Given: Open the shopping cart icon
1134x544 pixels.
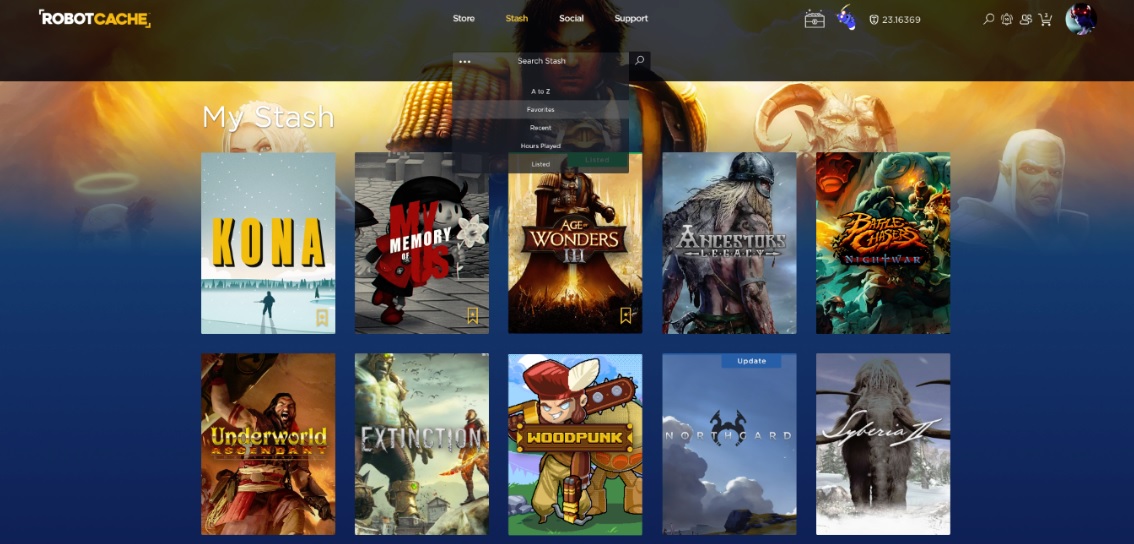Looking at the screenshot, I should click(x=1045, y=20).
